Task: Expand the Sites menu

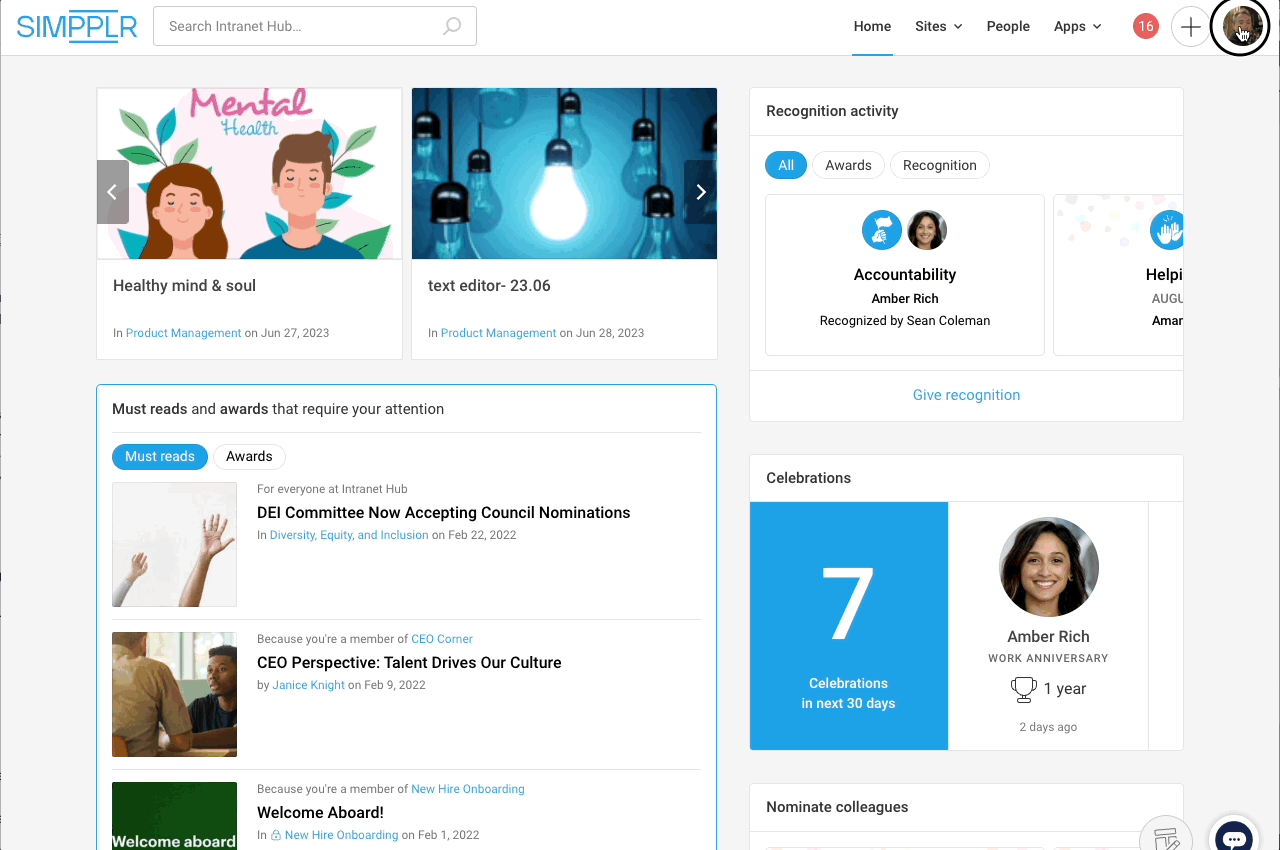Action: (x=938, y=26)
